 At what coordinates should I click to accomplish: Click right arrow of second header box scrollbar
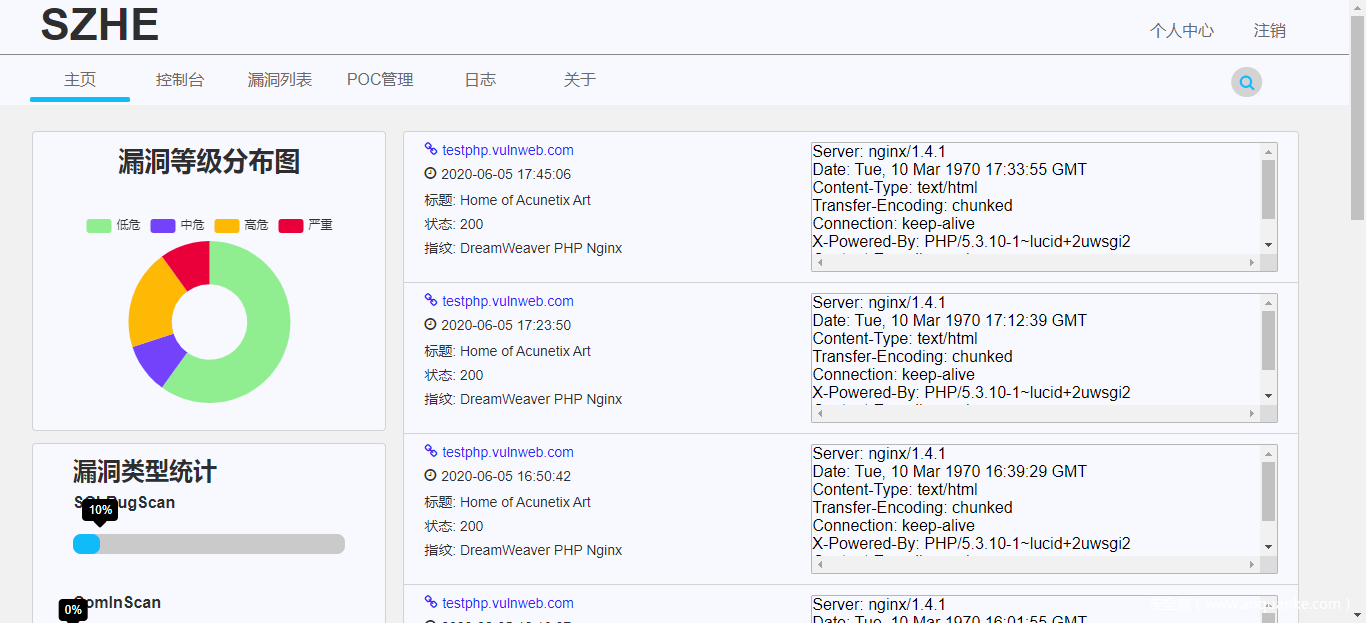tap(1251, 414)
